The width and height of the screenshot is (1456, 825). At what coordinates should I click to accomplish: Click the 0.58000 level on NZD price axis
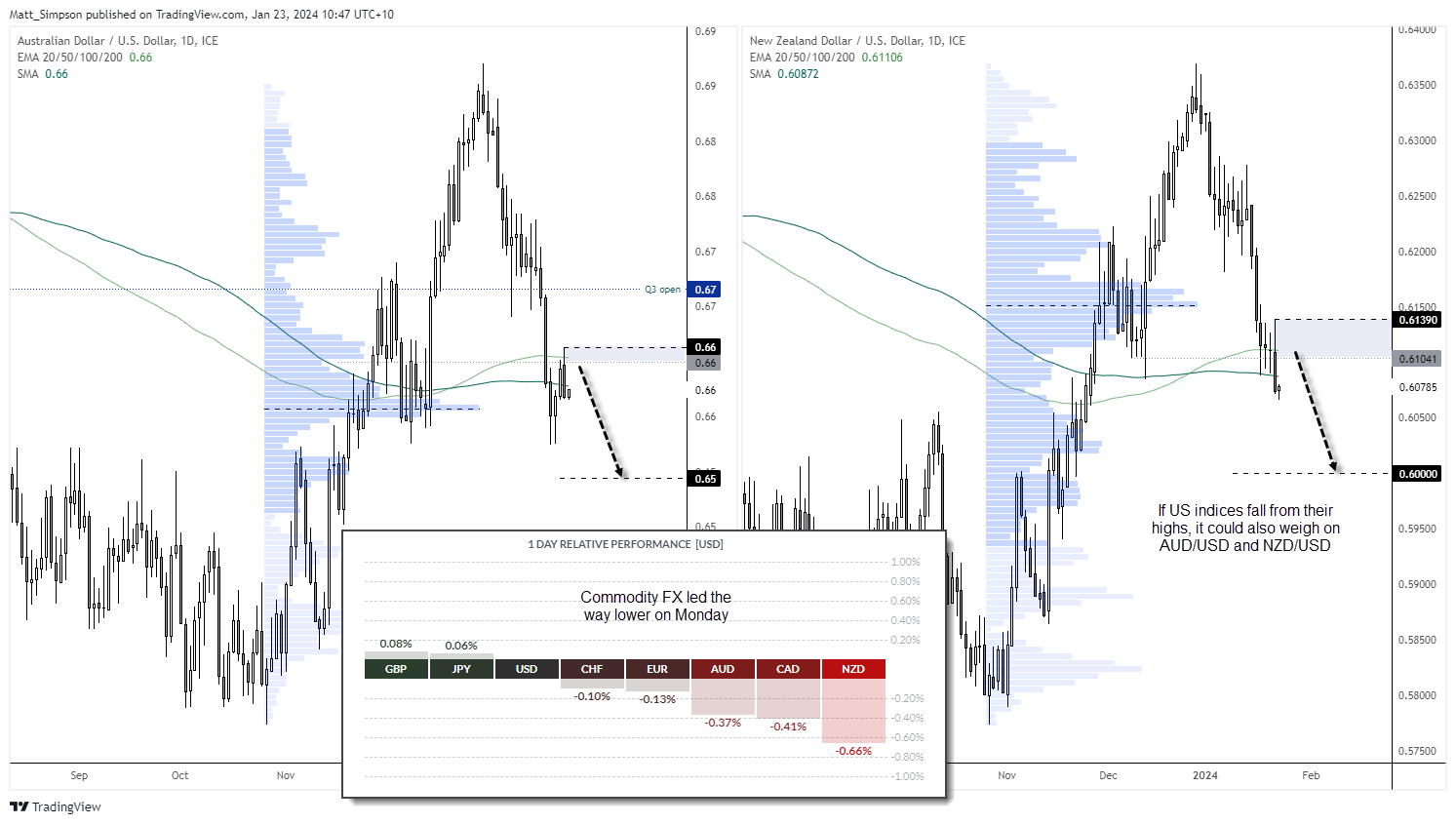[x=1417, y=695]
